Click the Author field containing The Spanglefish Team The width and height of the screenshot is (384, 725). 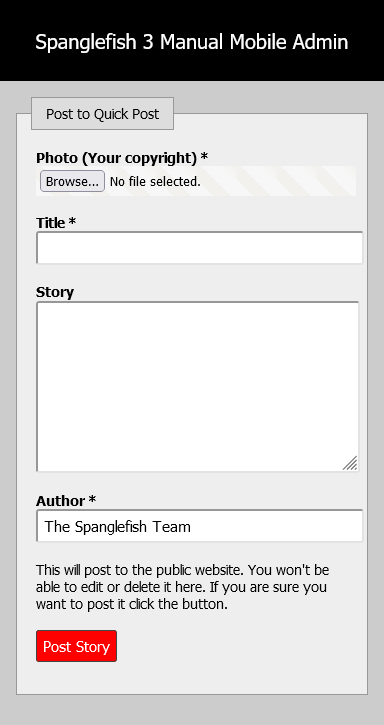tap(199, 526)
